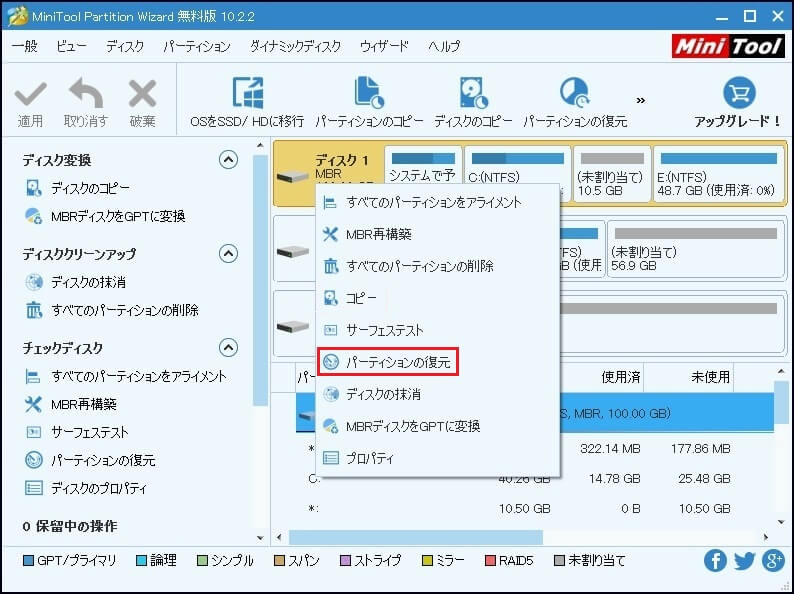This screenshot has height=594, width=794.
Task: Open the 一般 menu
Action: 25,46
